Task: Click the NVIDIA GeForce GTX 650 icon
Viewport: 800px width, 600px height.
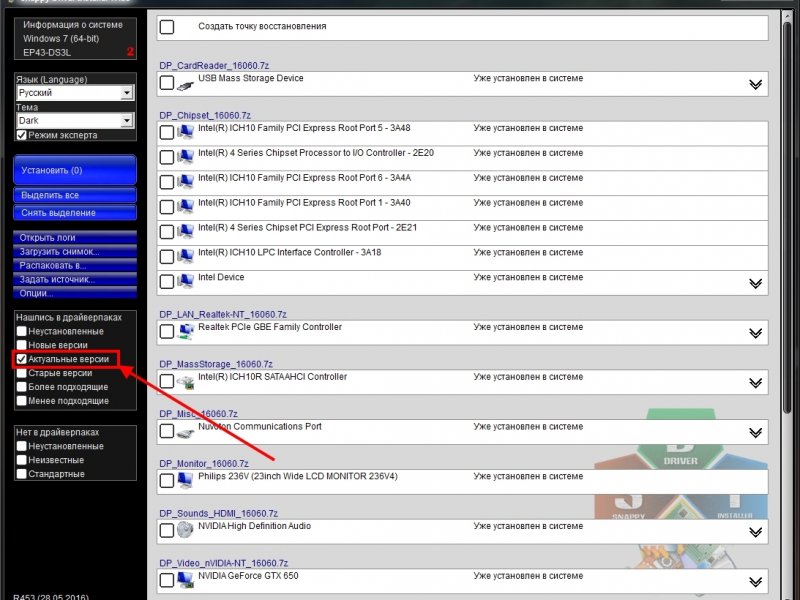Action: pos(185,580)
